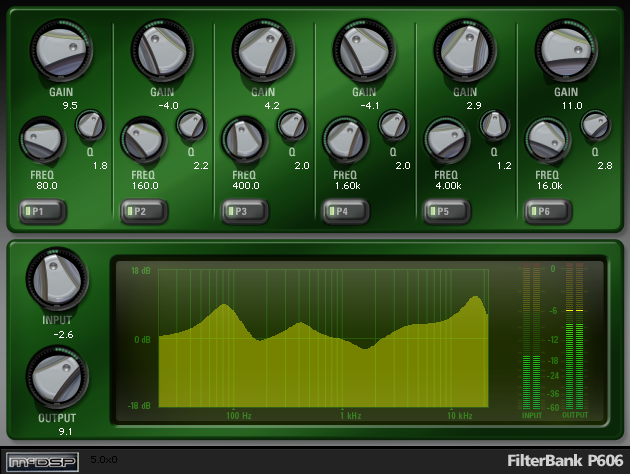Click the Q value 2.2
Screen dimensions: 630x474
point(201,165)
